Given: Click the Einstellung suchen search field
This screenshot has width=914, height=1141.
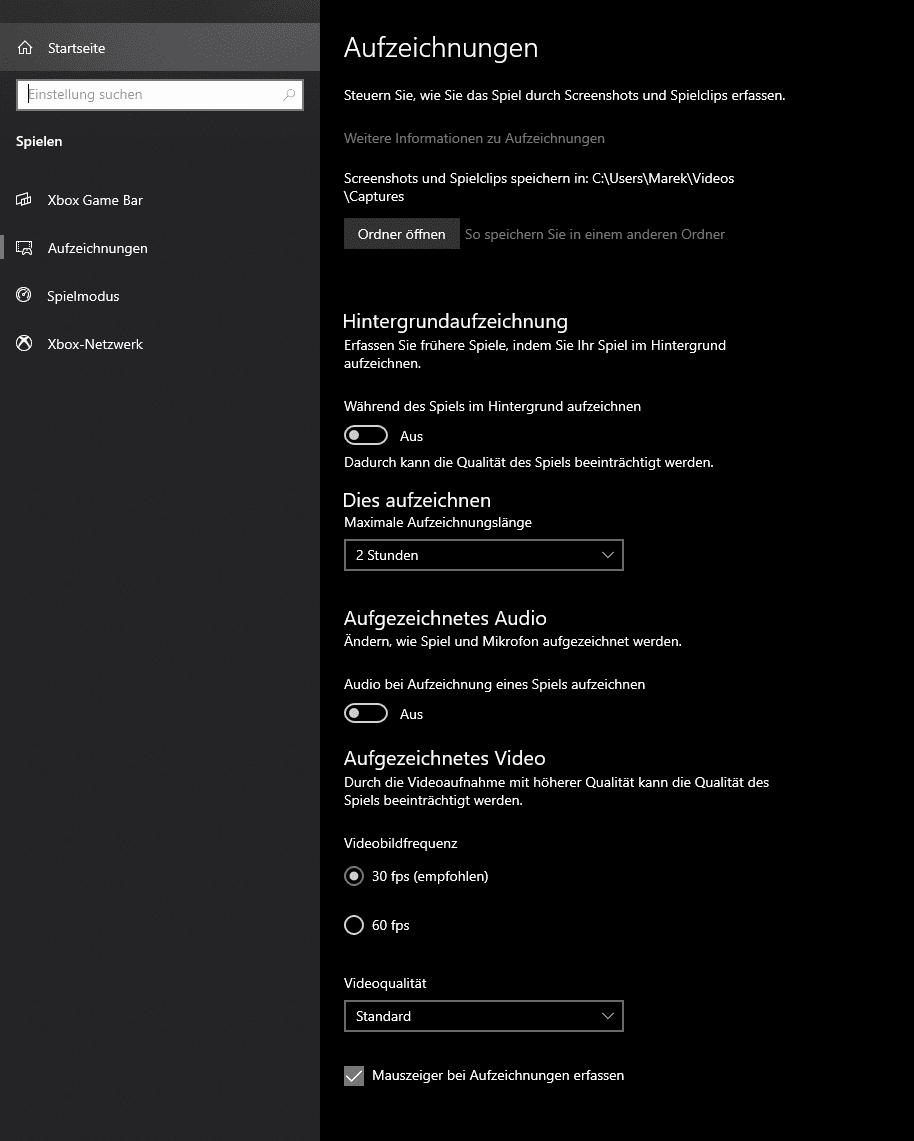Looking at the screenshot, I should 150,95.
